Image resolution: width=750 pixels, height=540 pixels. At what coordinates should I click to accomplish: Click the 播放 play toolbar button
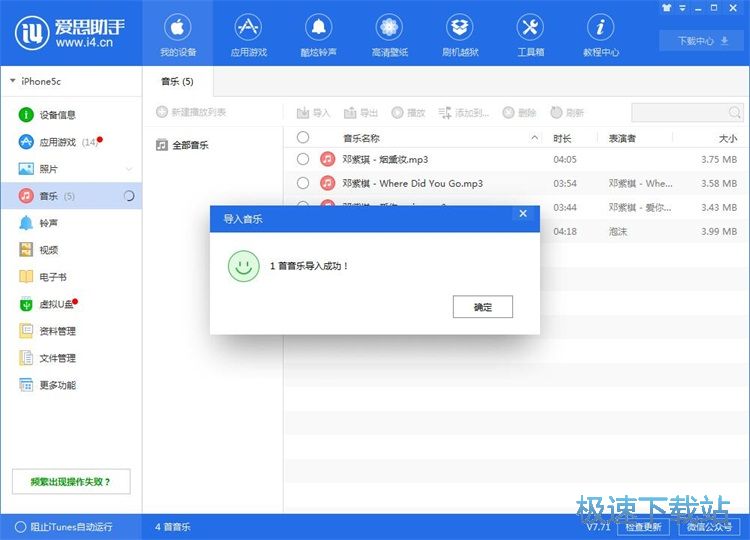point(408,113)
